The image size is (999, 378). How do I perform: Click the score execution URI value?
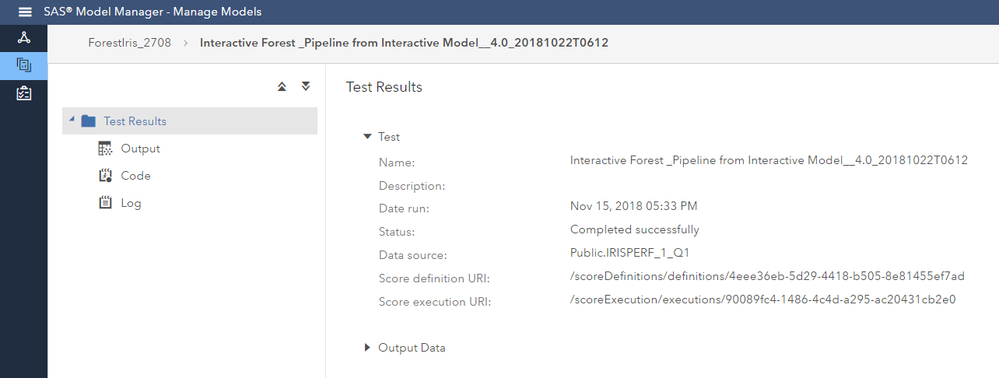point(763,299)
